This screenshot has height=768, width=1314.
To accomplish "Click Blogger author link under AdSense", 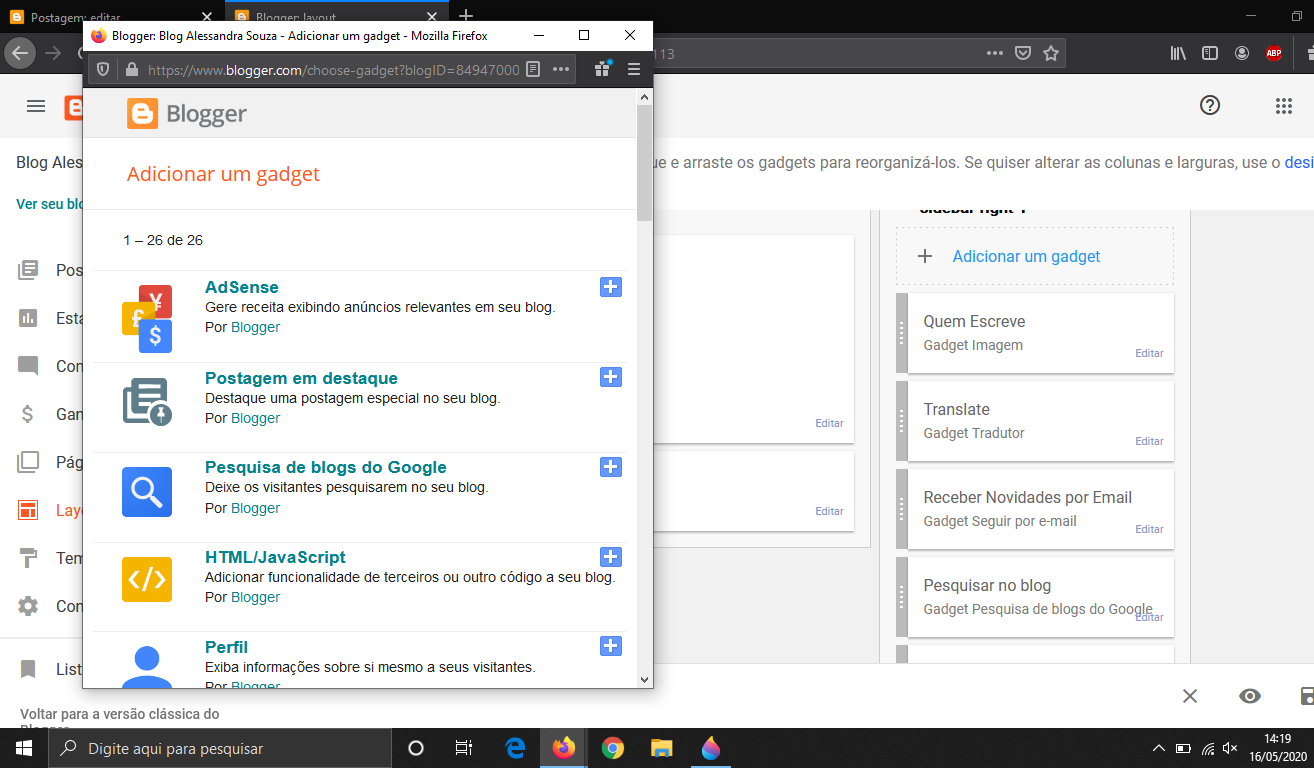I will (x=255, y=327).
